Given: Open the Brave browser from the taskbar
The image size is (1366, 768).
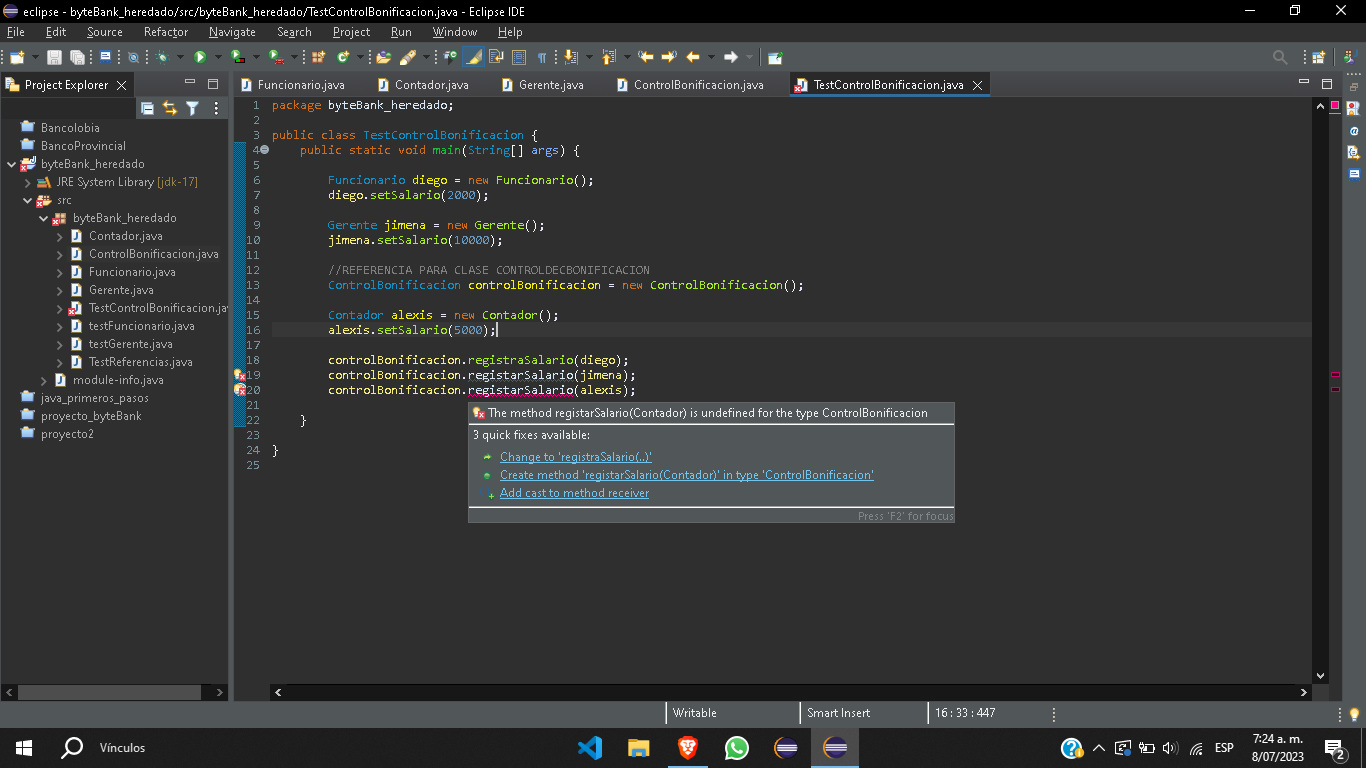Looking at the screenshot, I should (x=688, y=747).
